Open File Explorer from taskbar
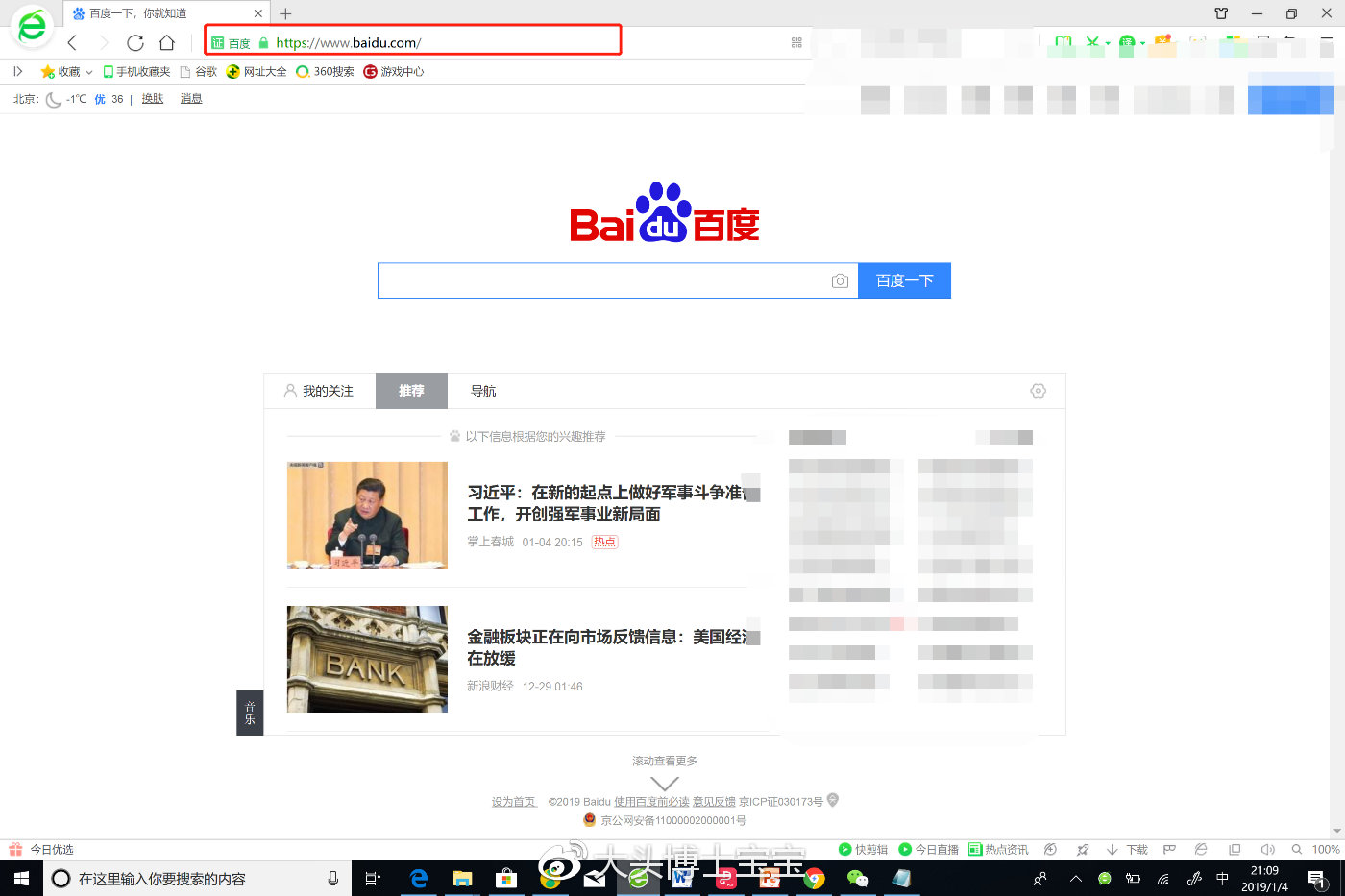The width and height of the screenshot is (1345, 896). 462,879
